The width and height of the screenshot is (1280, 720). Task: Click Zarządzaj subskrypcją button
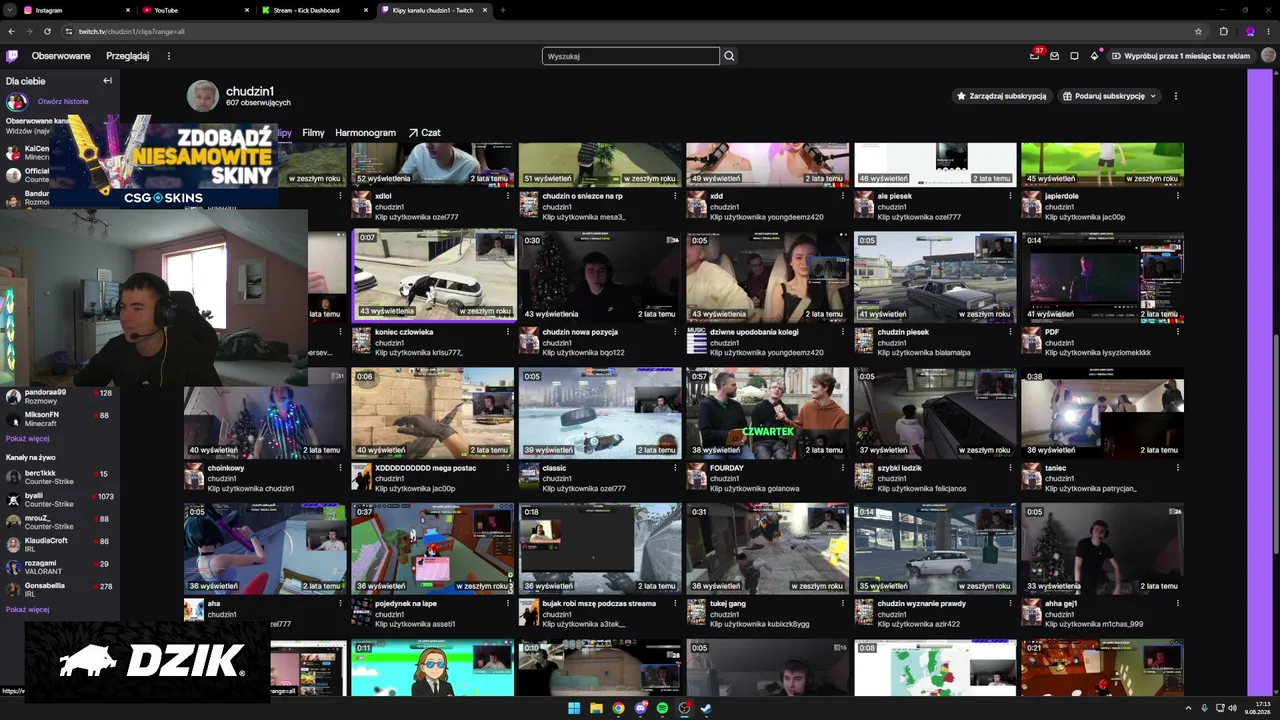tap(1001, 96)
